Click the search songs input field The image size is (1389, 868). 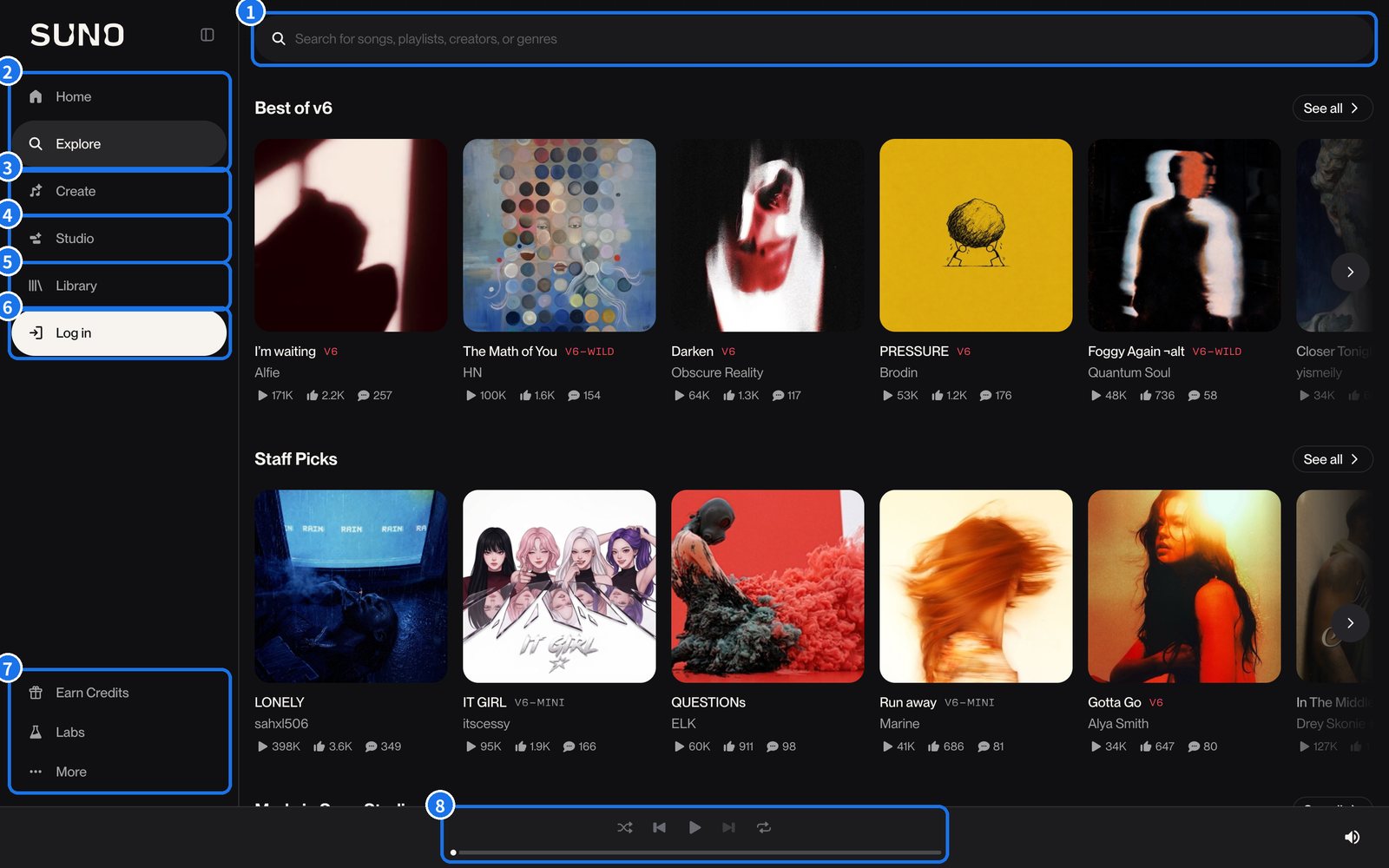(813, 39)
